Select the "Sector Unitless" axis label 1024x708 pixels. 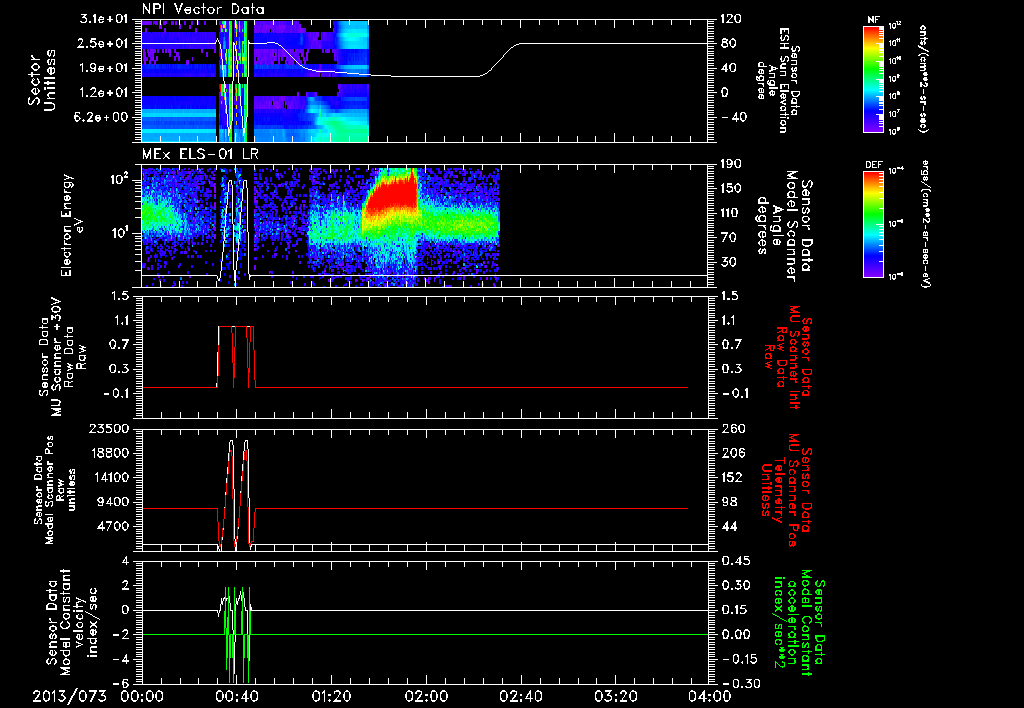point(41,81)
